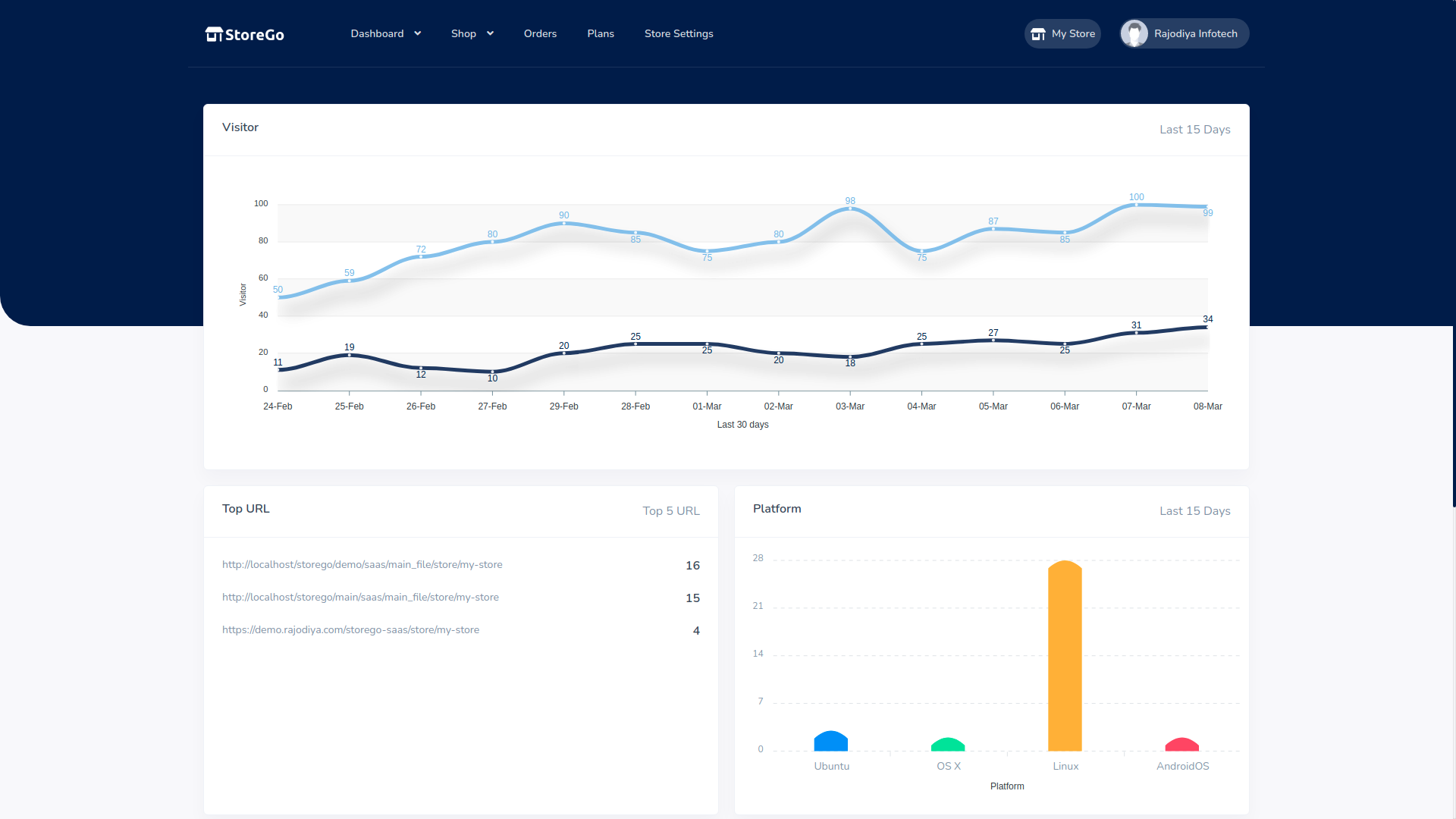The height and width of the screenshot is (819, 1456).
Task: Open the main/saas my-store URL link
Action: [x=360, y=598]
